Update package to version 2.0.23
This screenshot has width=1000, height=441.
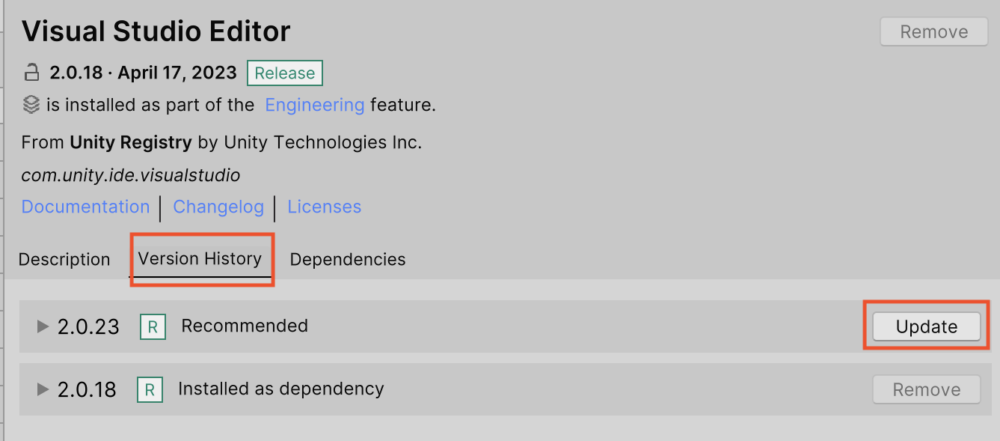coord(926,327)
